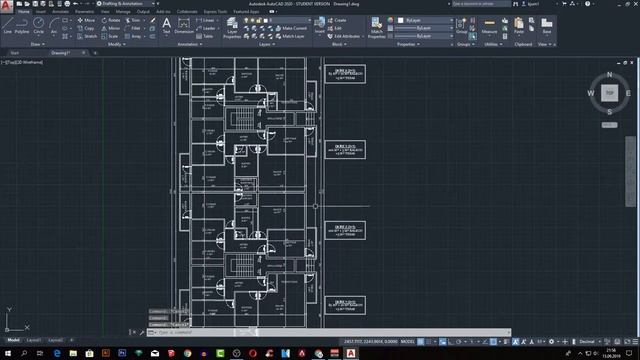Click the application menu A button
This screenshot has height=360, width=640.
click(x=6, y=6)
